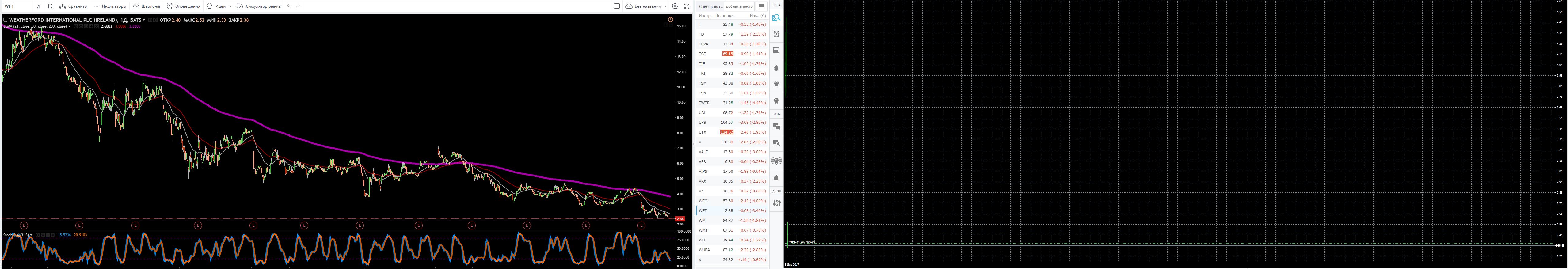Click the current price label 2.38 on axis
The height and width of the screenshot is (269, 1568).
[680, 218]
